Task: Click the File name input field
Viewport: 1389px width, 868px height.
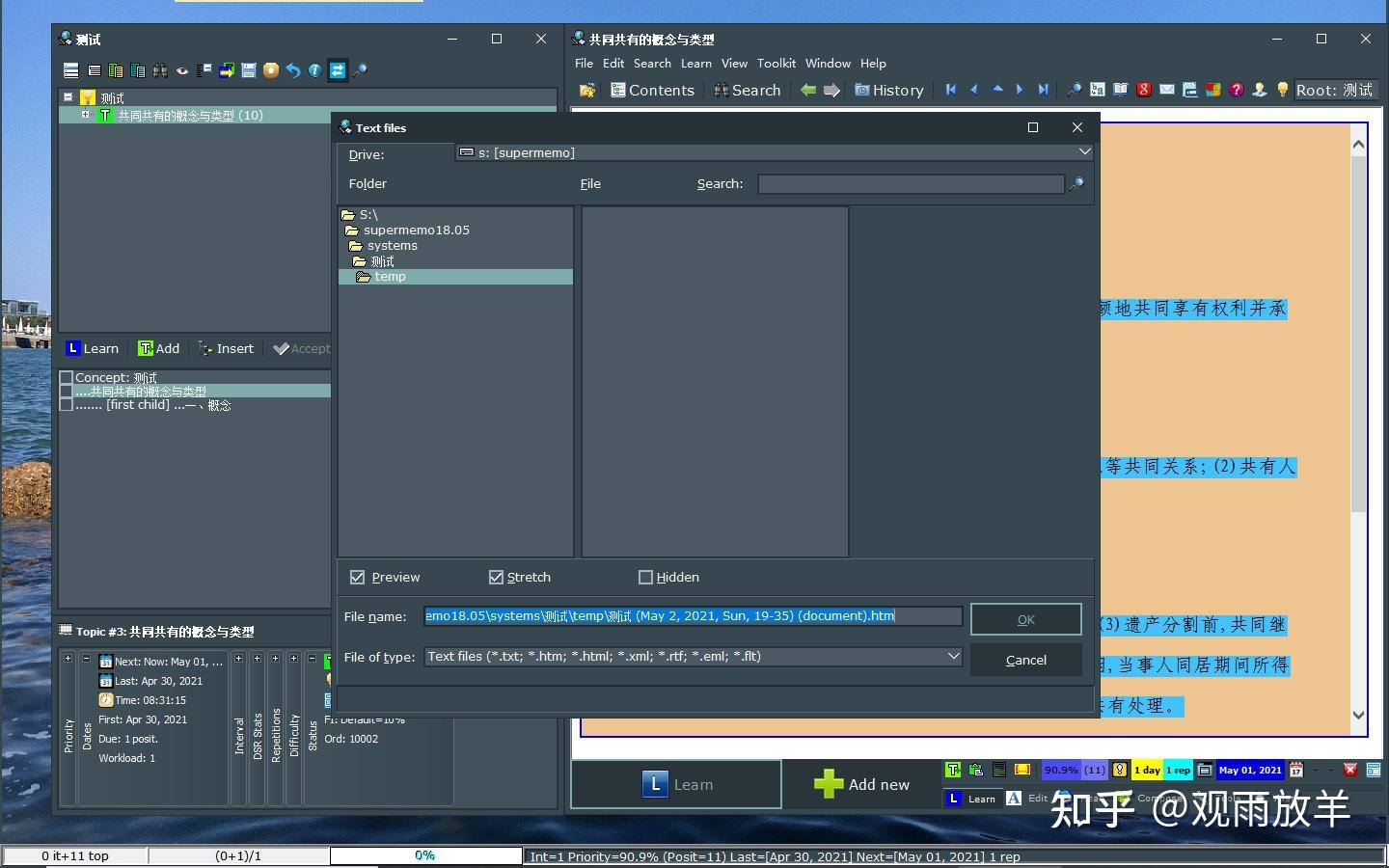Action: (693, 615)
